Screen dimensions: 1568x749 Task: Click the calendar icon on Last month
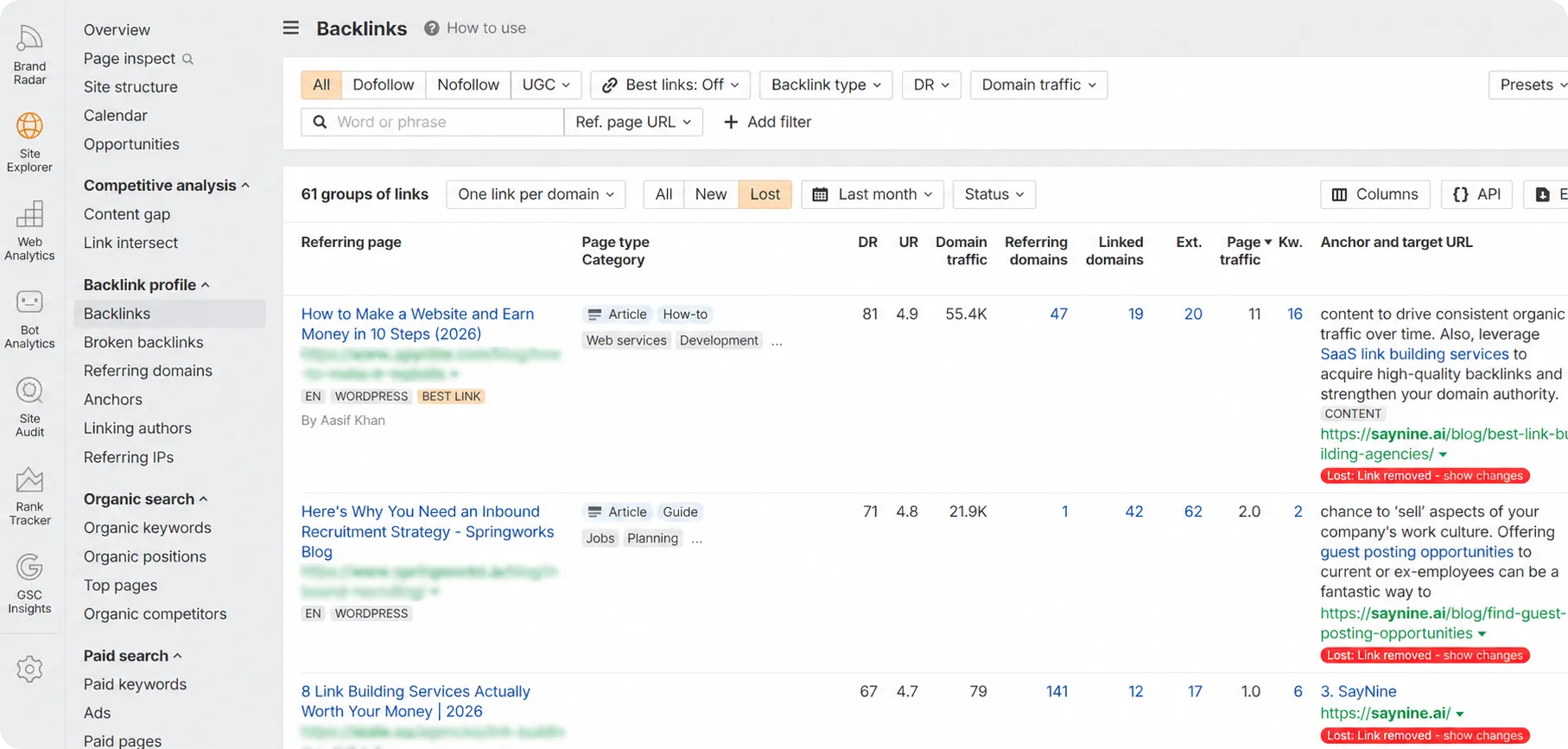click(x=821, y=194)
